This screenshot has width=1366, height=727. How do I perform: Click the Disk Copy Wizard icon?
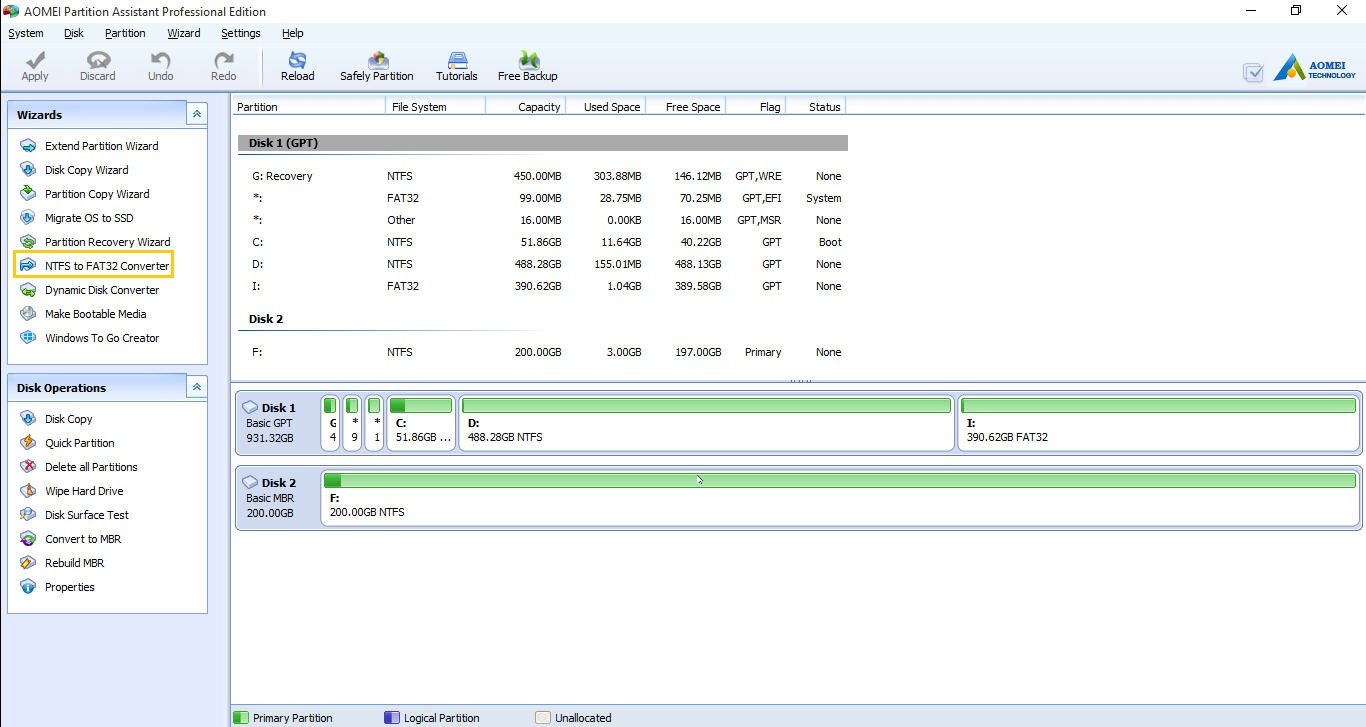(28, 170)
